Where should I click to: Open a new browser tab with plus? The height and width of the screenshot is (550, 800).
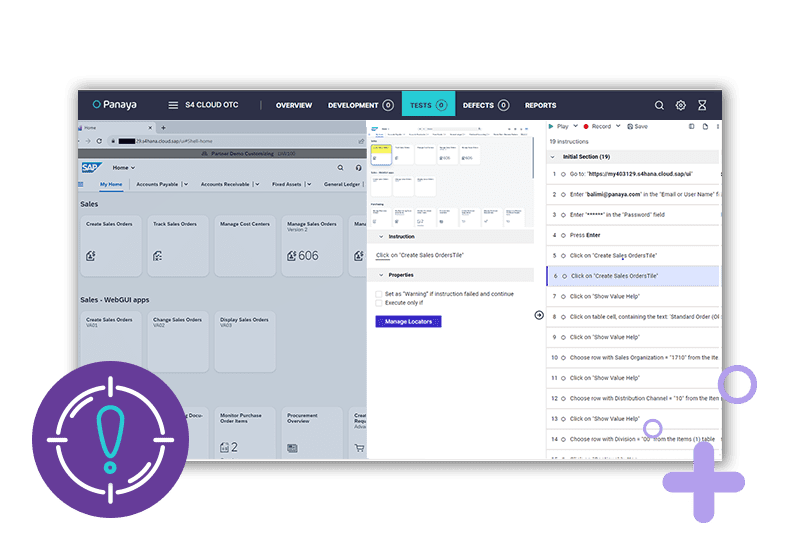coord(163,128)
